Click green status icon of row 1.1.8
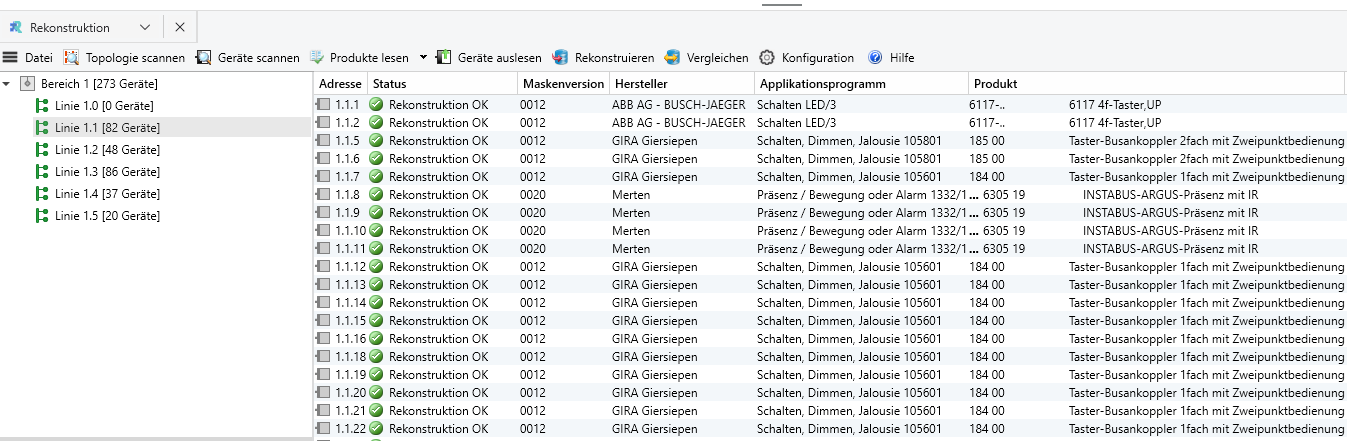 click(376, 194)
